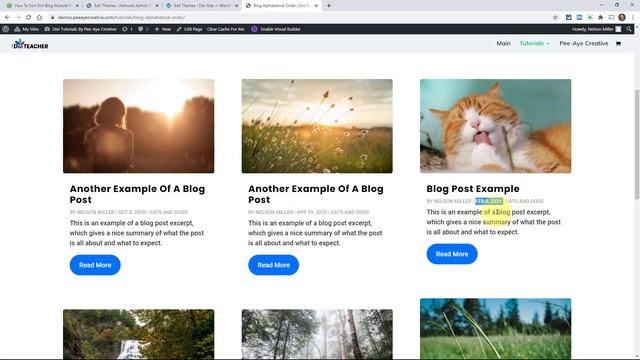
Task: Expand the Tutorials dropdown menu
Action: click(534, 43)
